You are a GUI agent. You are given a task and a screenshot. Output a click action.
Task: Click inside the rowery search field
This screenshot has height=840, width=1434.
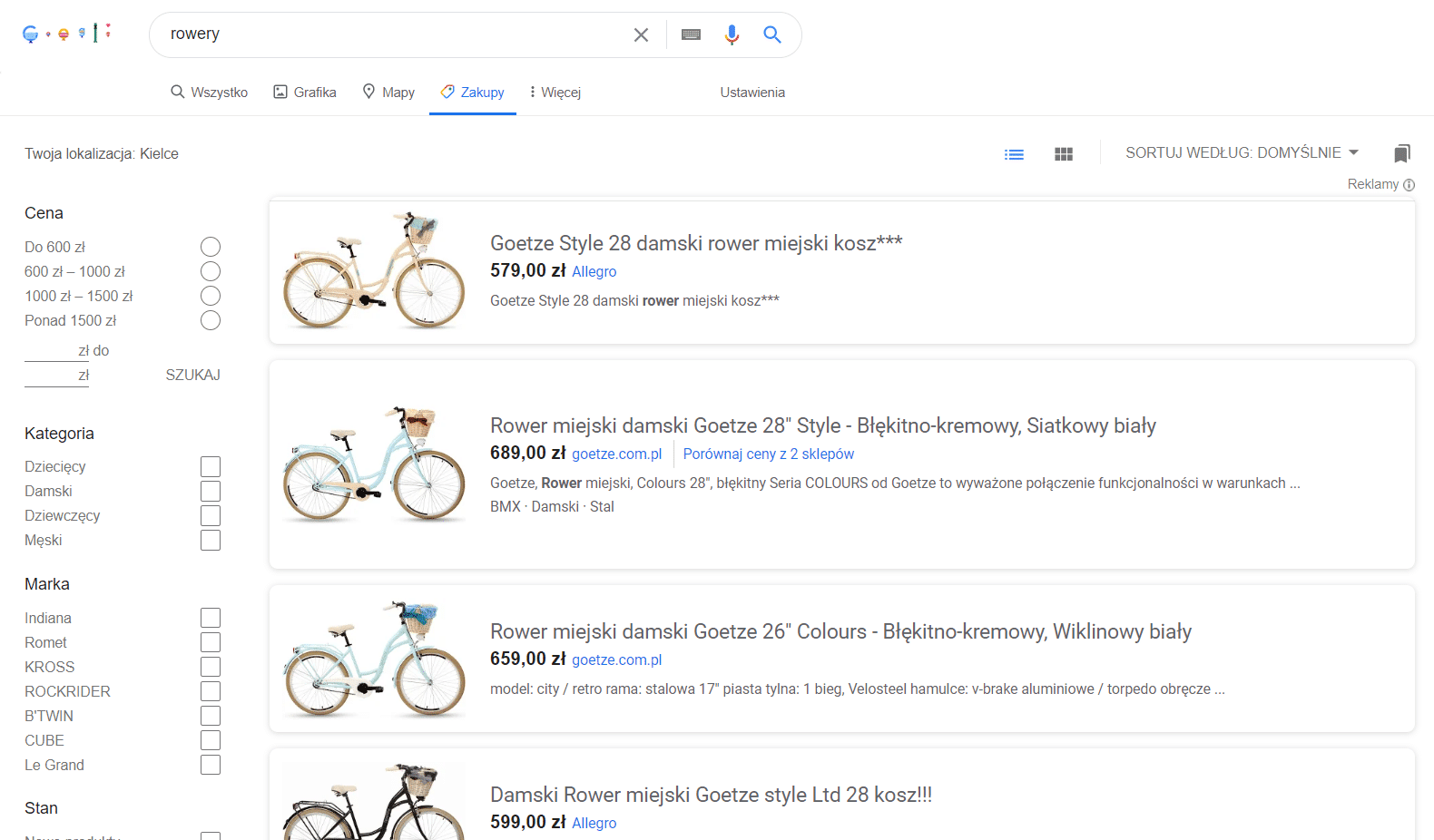click(395, 34)
